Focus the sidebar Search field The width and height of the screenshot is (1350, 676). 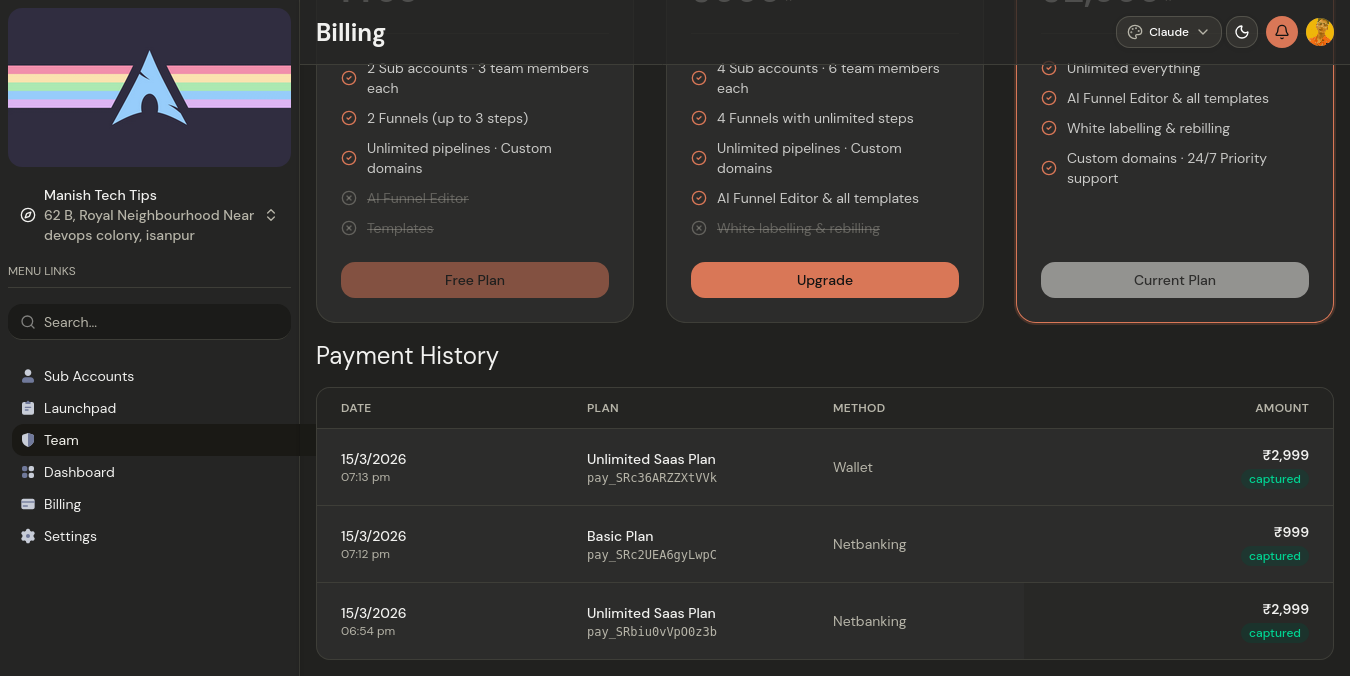150,322
